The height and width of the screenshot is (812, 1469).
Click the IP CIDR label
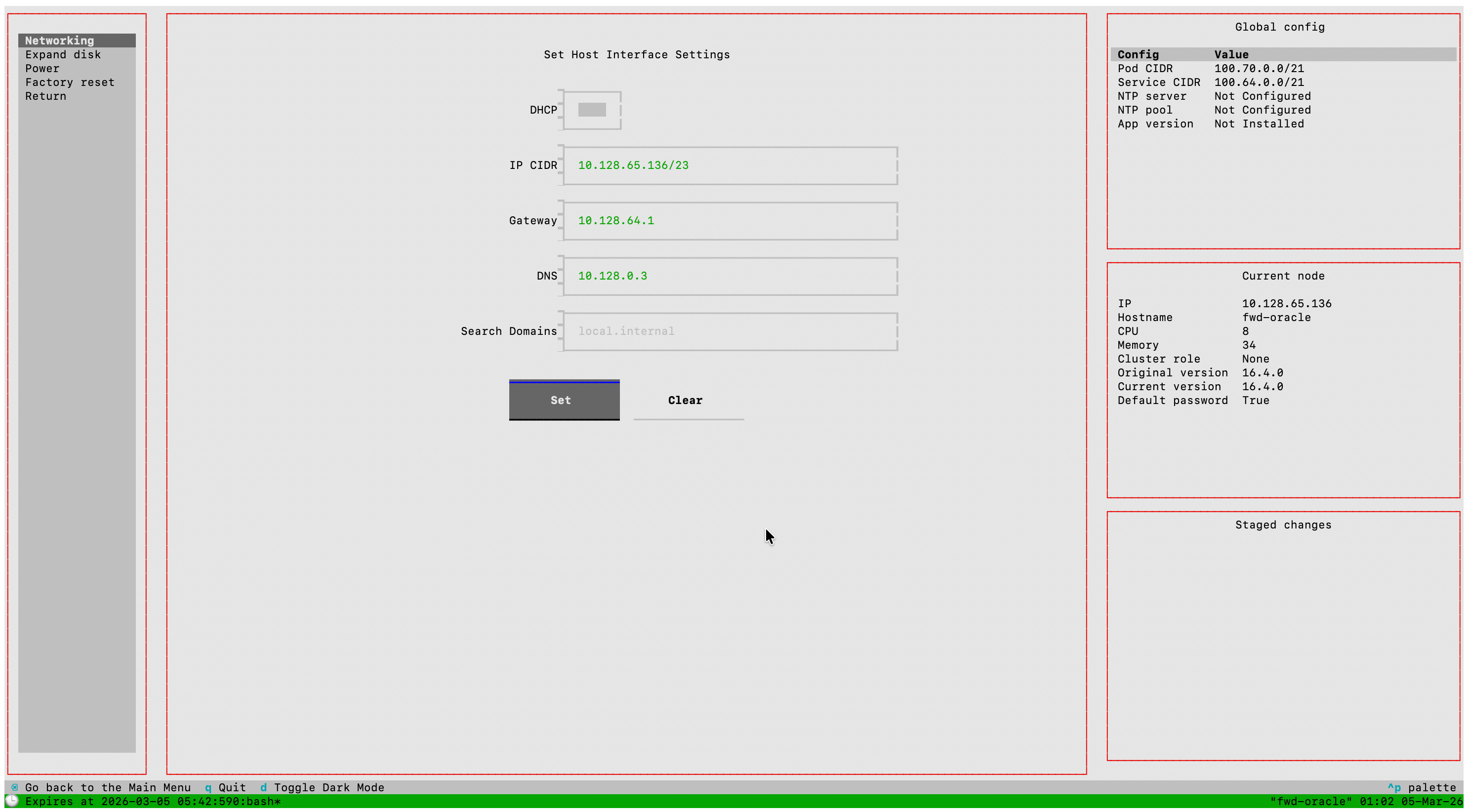[533, 165]
